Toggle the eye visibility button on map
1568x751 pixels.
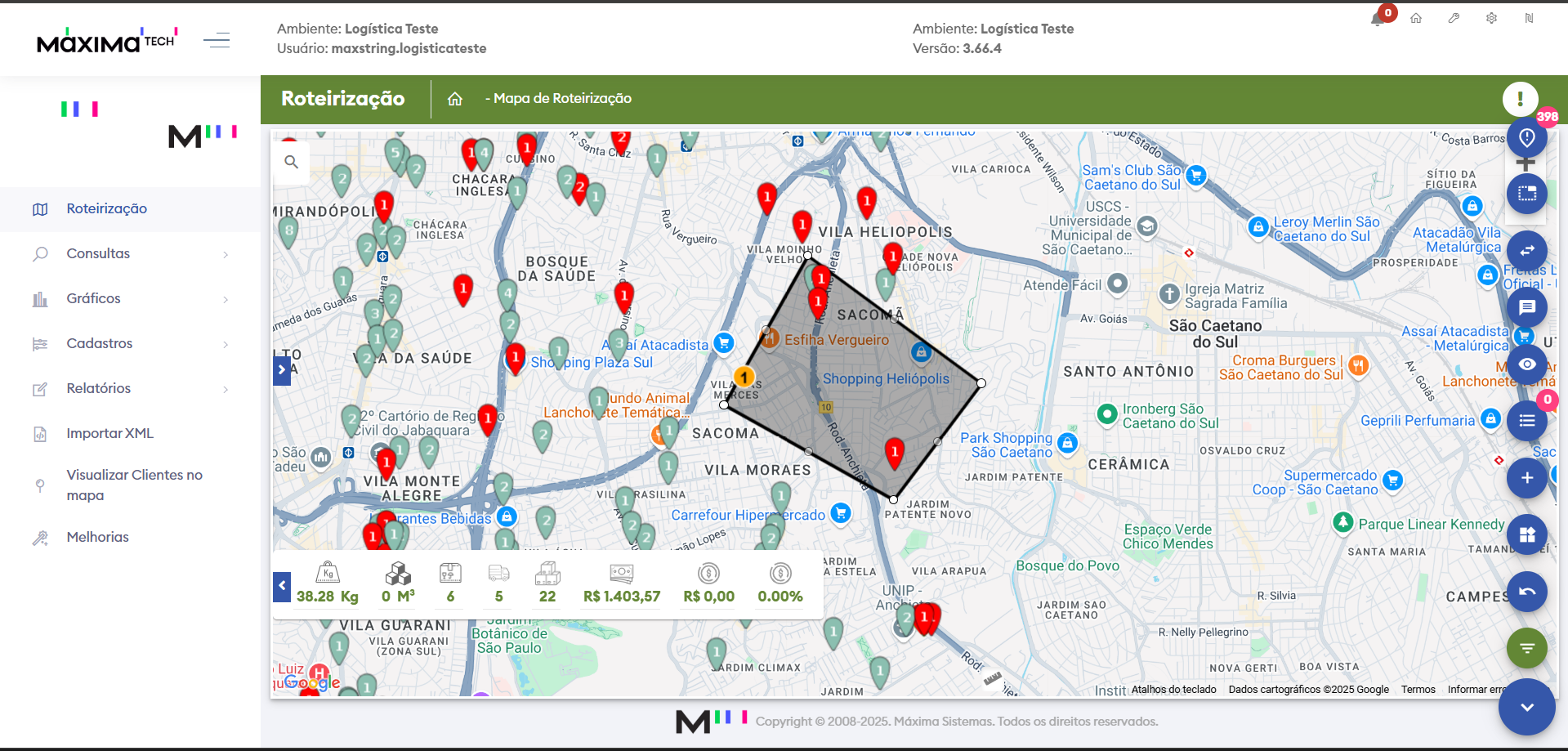point(1526,364)
